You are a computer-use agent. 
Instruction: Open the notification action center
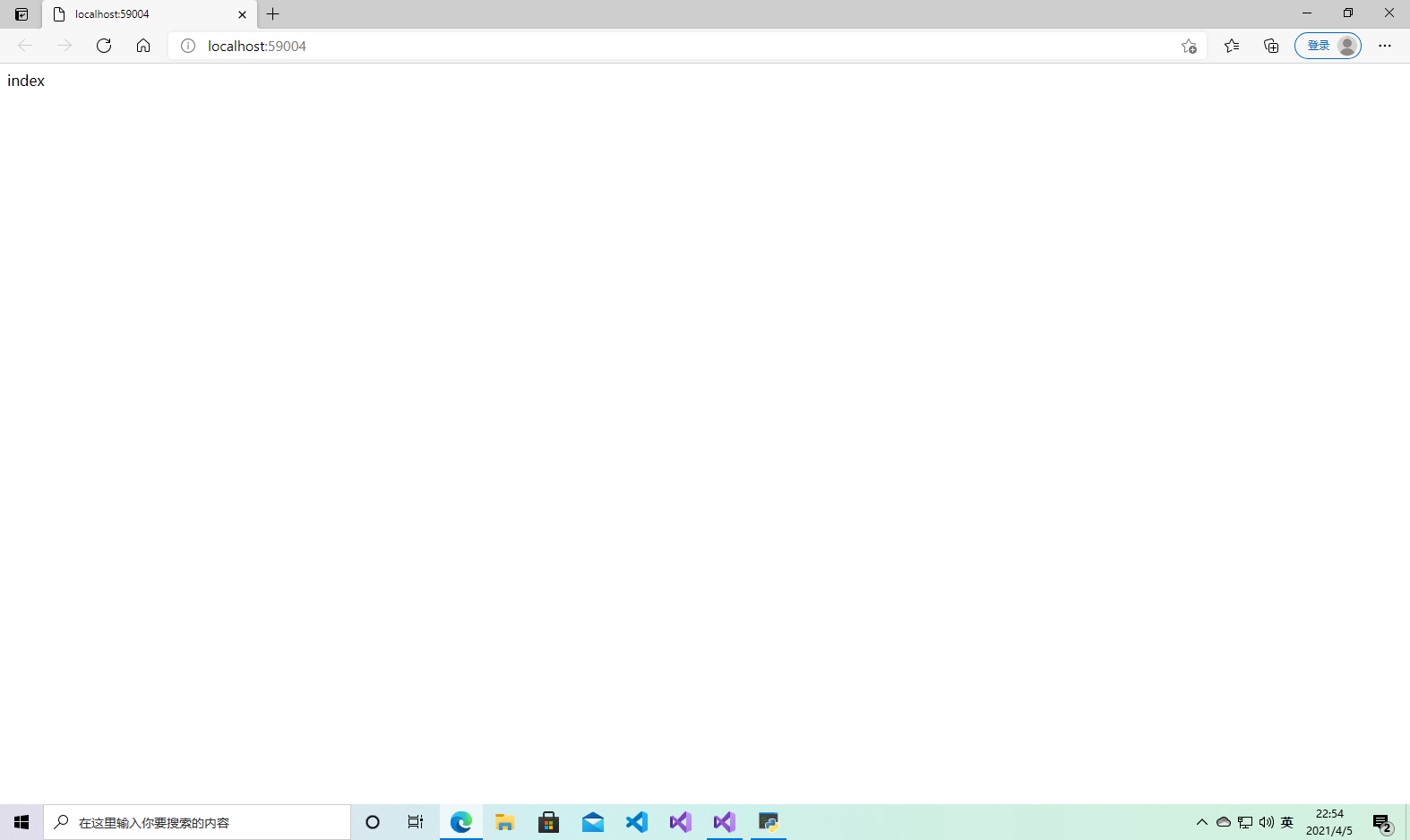click(1383, 823)
